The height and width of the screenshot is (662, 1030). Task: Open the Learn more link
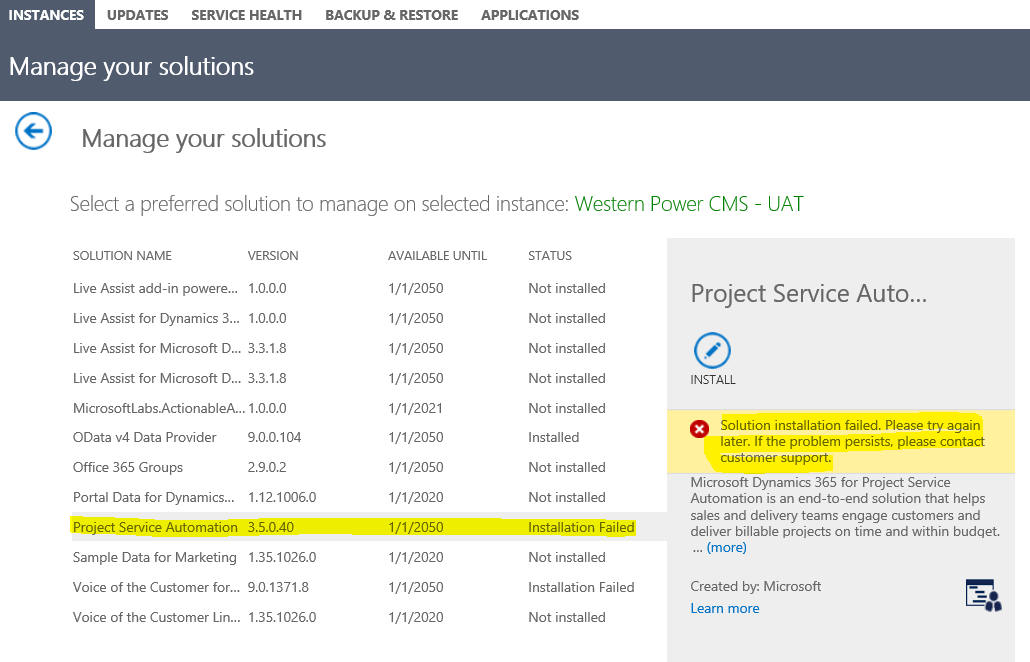coord(724,608)
